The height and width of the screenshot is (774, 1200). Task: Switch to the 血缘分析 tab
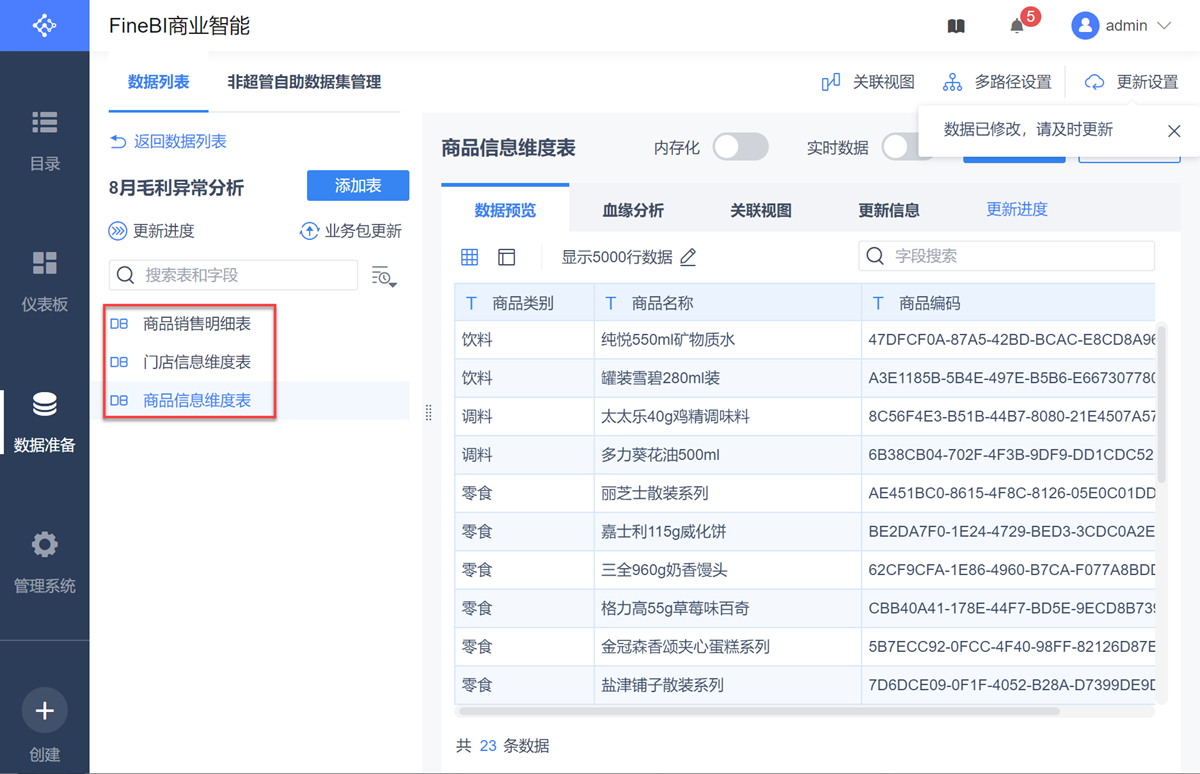click(x=633, y=210)
